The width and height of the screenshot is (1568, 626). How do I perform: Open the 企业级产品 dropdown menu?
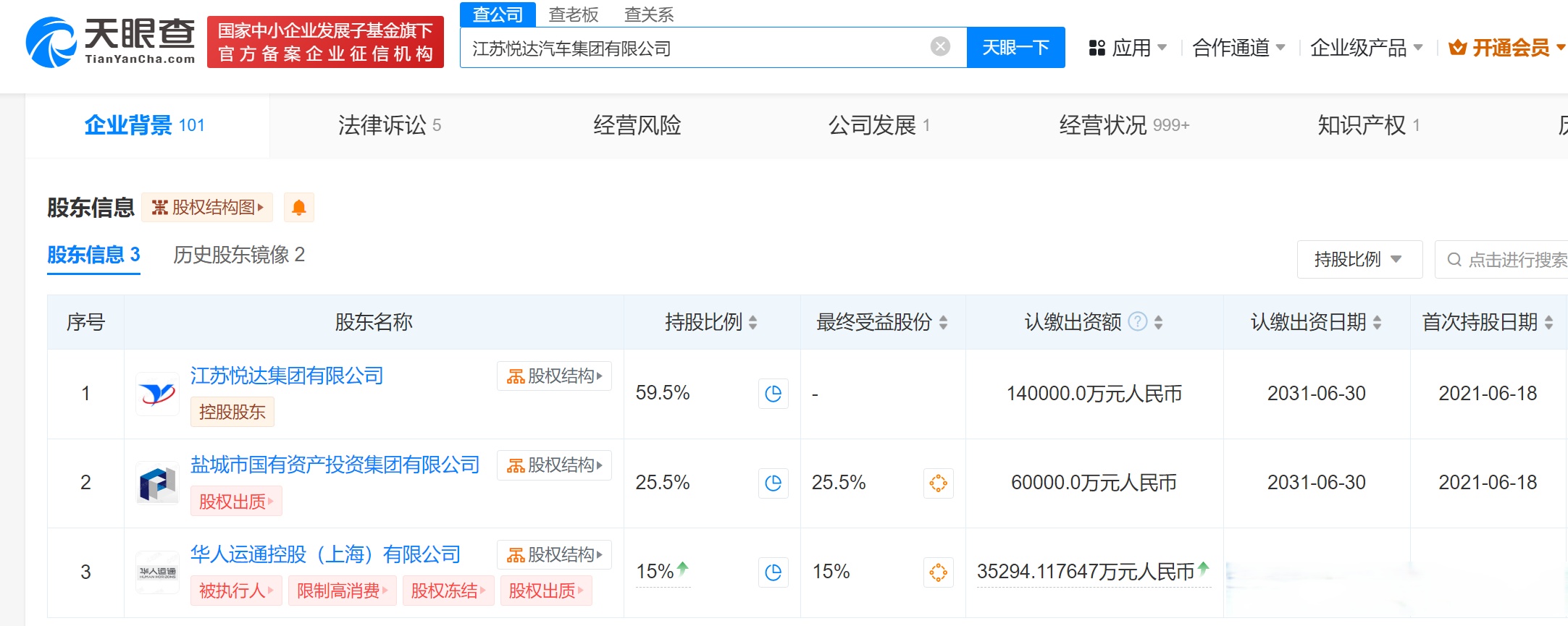[1367, 48]
